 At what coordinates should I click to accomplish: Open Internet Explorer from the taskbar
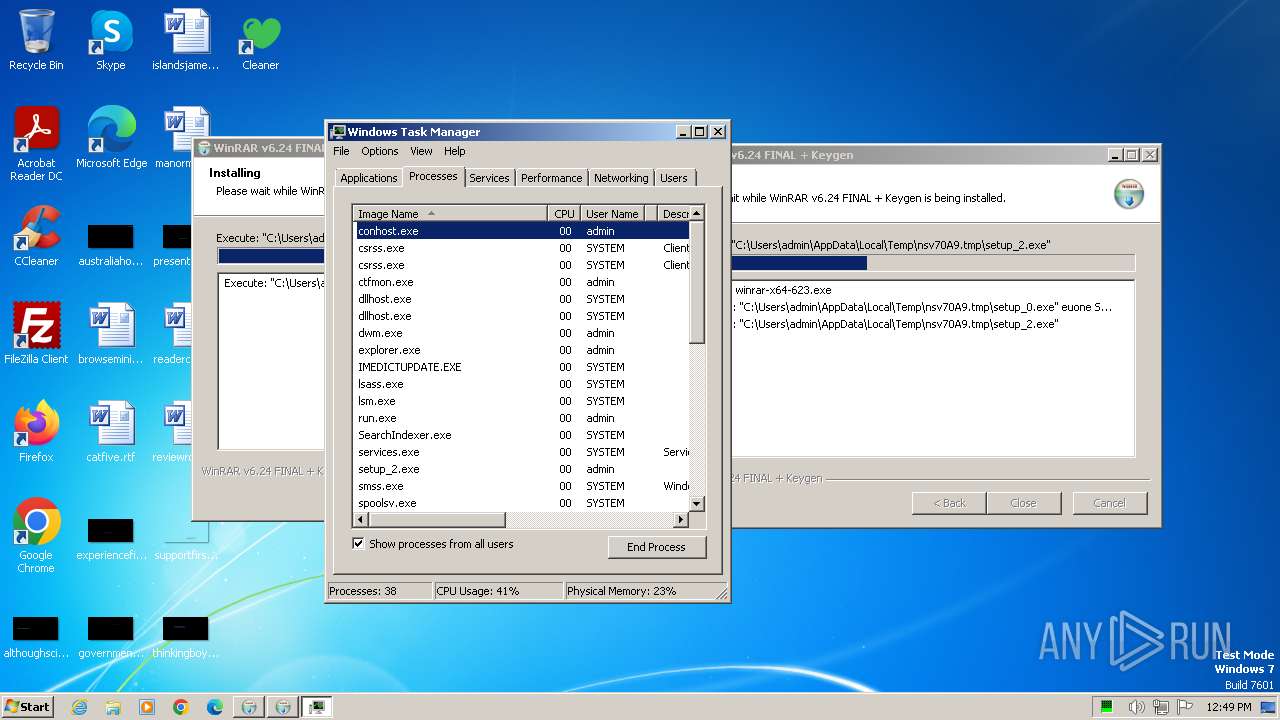tap(79, 707)
